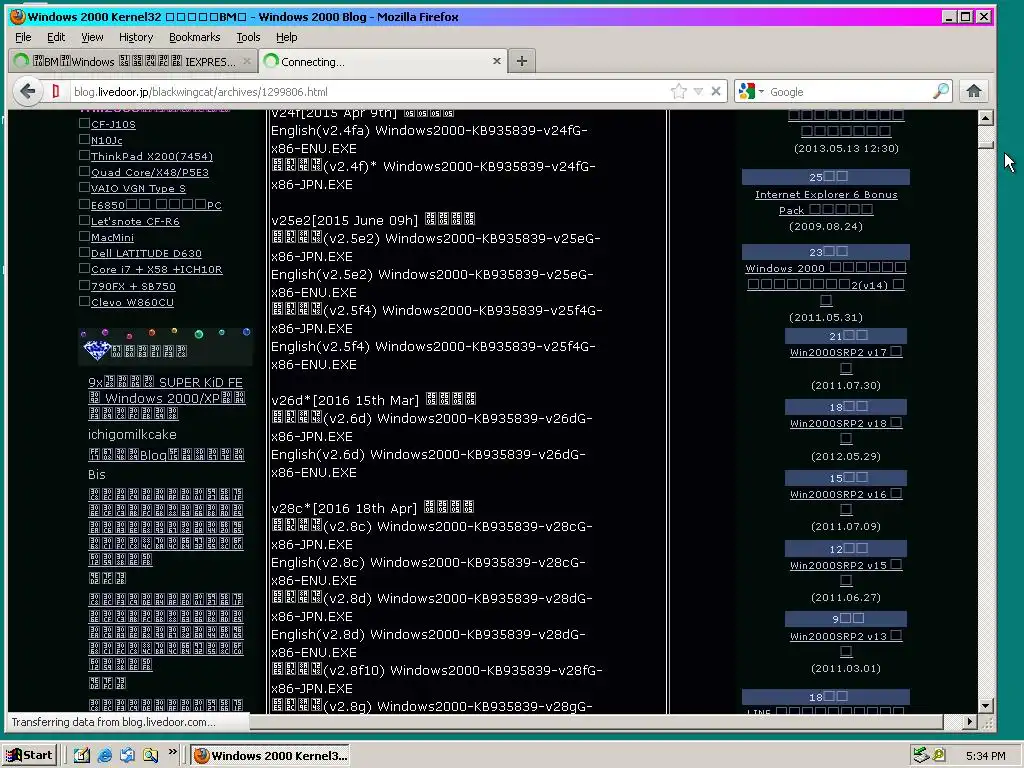The height and width of the screenshot is (768, 1024).
Task: Open the Quad Core/X48/P5E3 link
Action: 150,172
